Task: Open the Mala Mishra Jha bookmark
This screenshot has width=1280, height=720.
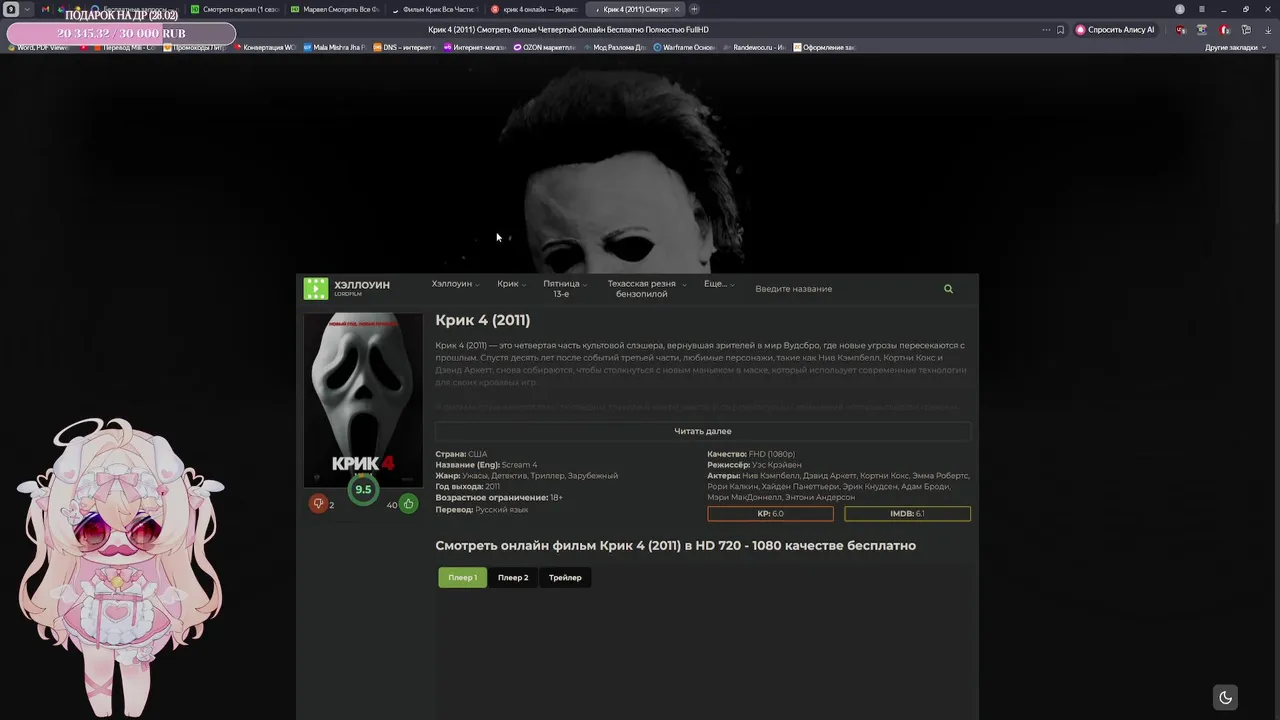Action: pos(334,47)
